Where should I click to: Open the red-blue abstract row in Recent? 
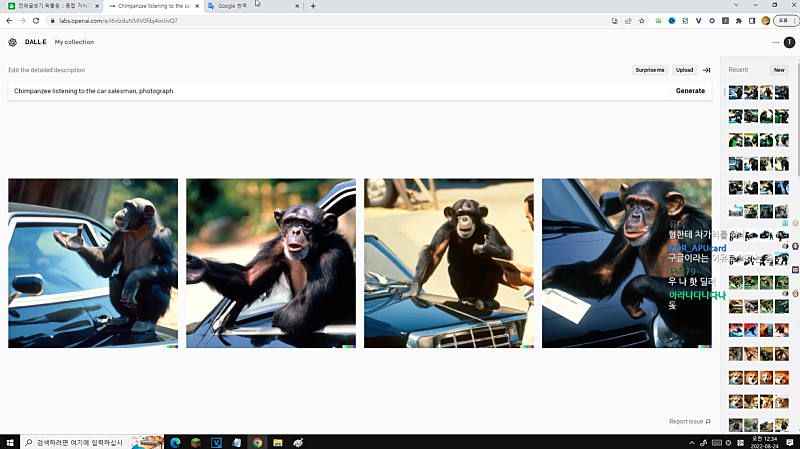click(x=759, y=330)
